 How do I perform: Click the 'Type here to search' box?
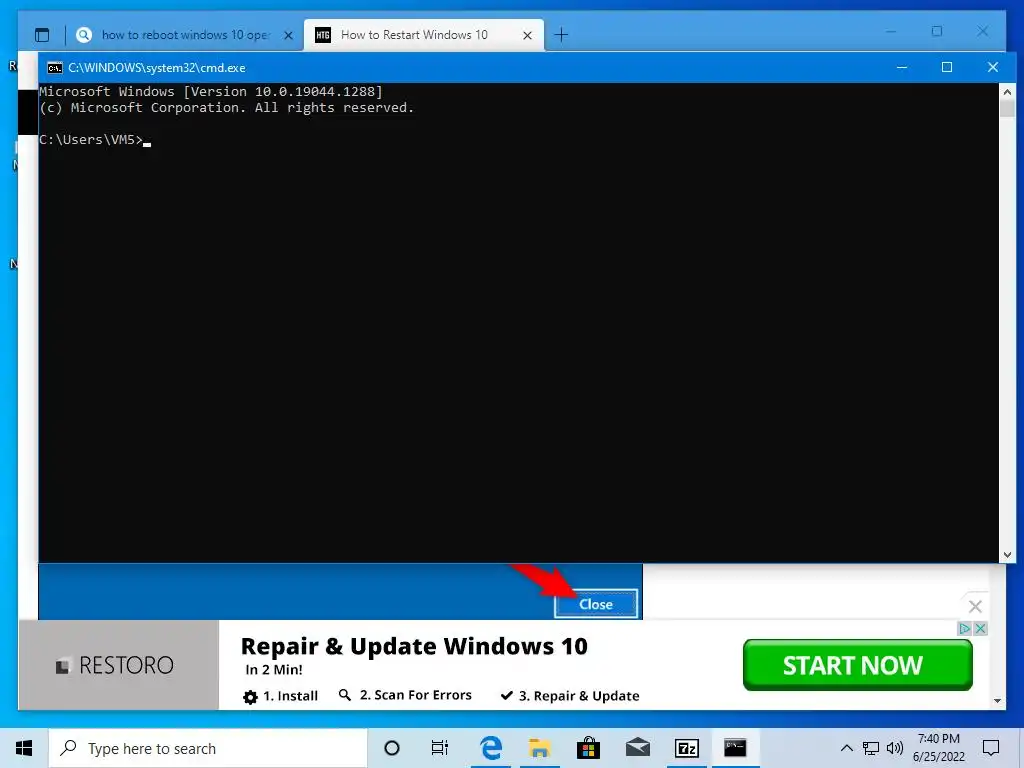tap(208, 748)
